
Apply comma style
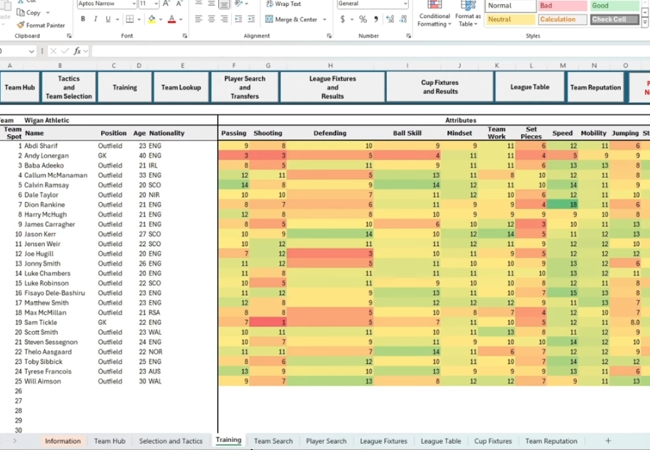[376, 19]
